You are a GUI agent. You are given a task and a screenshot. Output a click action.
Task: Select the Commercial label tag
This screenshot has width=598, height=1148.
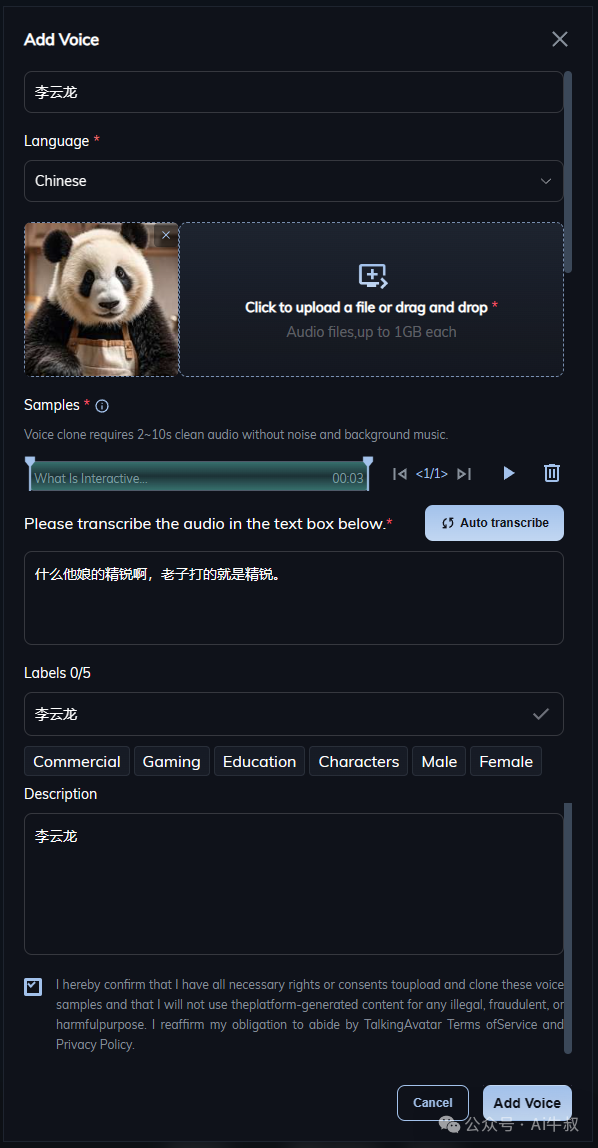[x=77, y=761]
